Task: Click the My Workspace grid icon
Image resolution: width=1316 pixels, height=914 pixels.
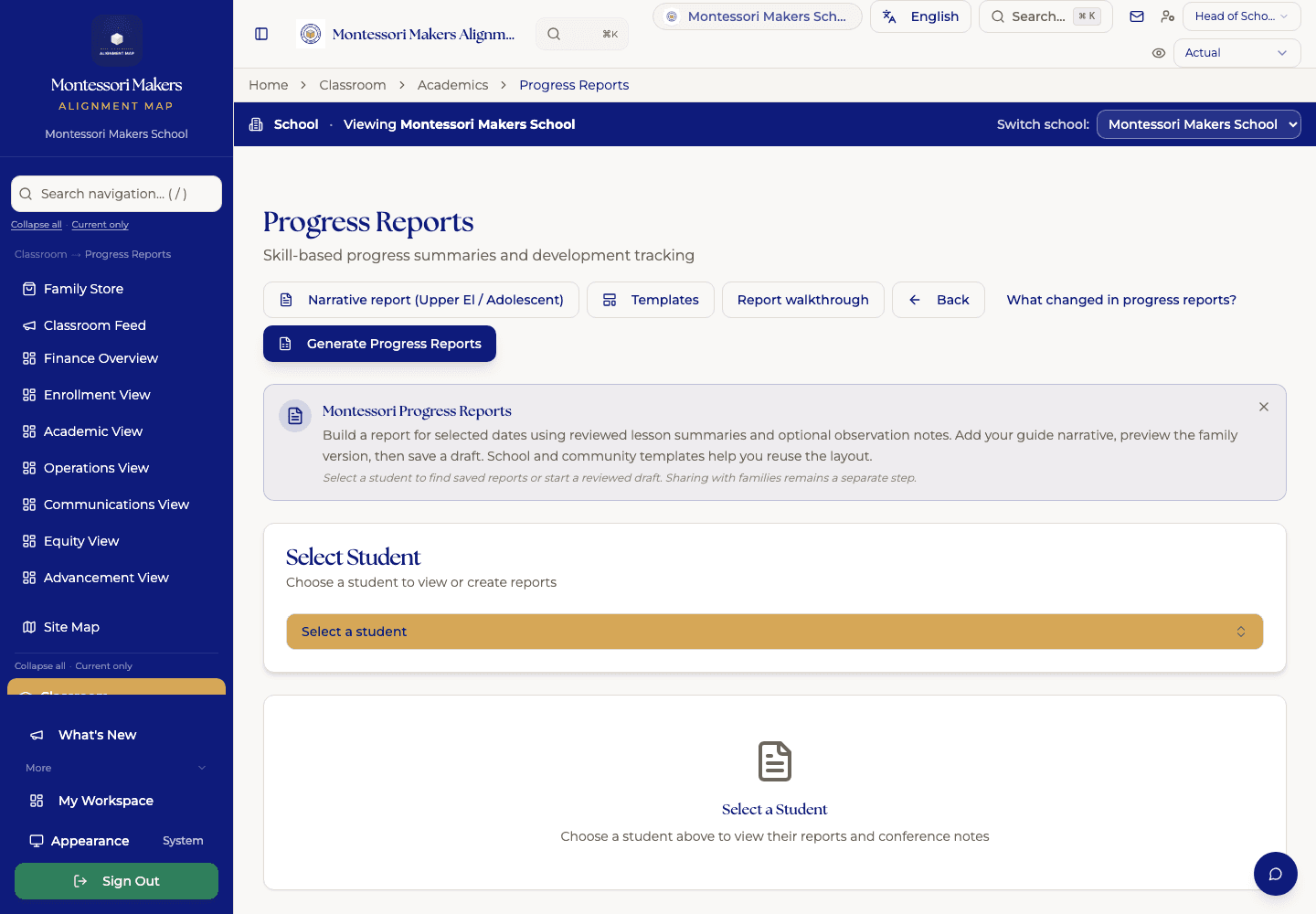Action: point(37,801)
